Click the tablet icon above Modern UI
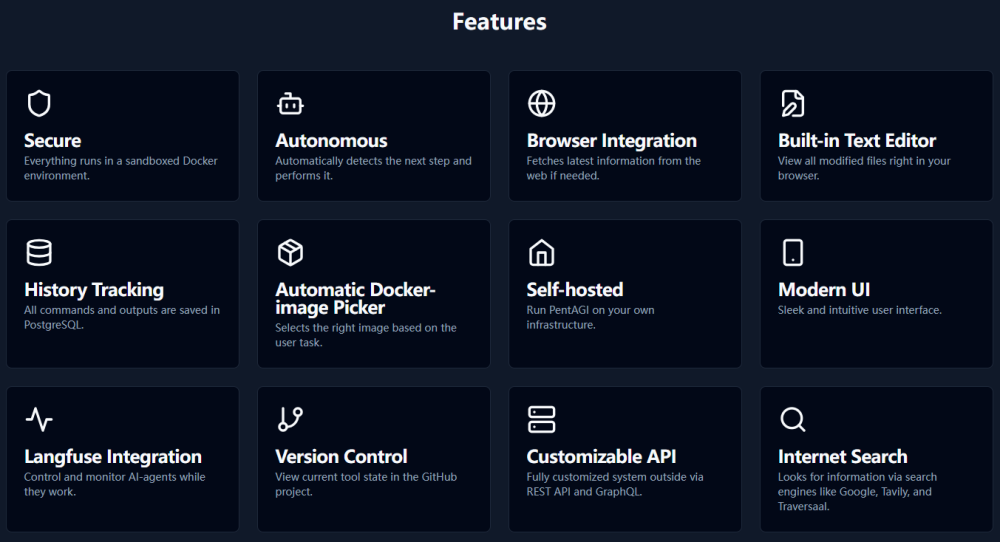Image resolution: width=1000 pixels, height=542 pixels. [x=792, y=253]
